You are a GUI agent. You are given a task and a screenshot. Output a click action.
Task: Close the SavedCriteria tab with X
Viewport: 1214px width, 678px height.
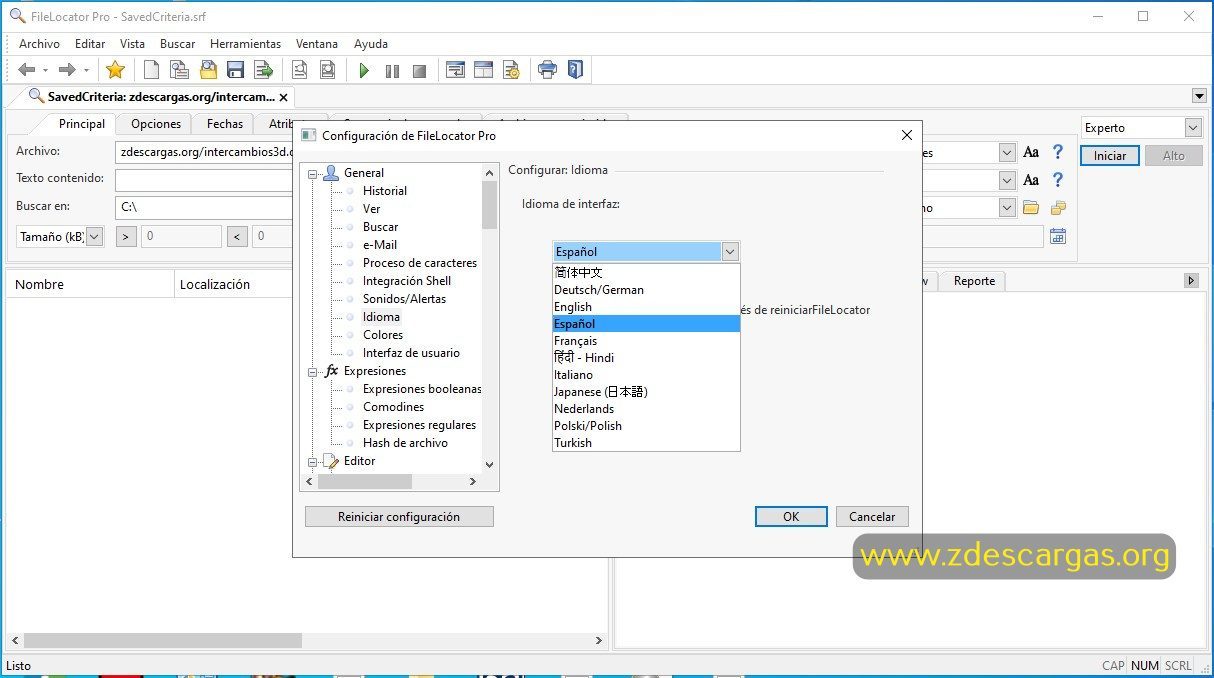click(283, 97)
